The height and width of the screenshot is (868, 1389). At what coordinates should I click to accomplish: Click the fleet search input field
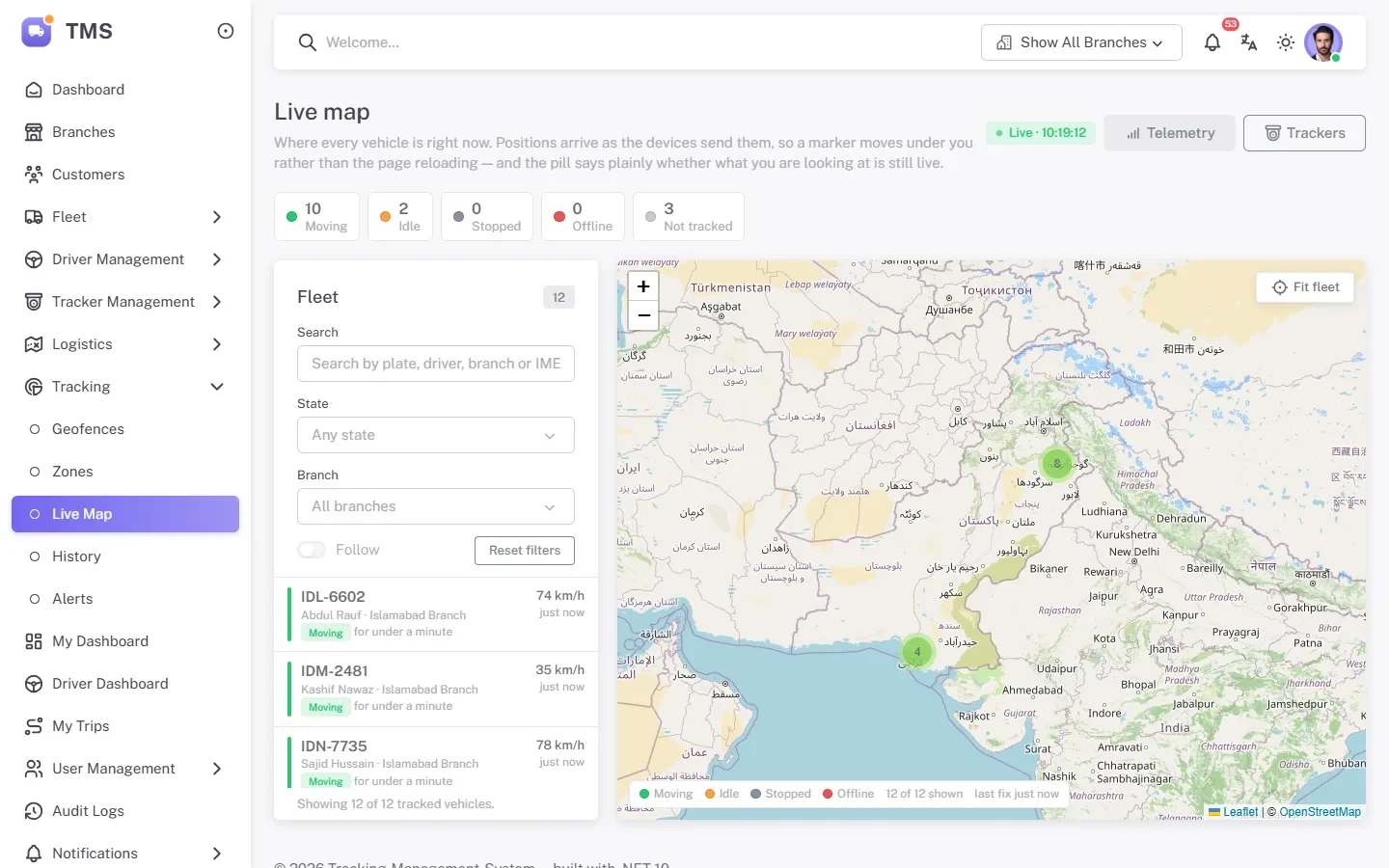[436, 364]
